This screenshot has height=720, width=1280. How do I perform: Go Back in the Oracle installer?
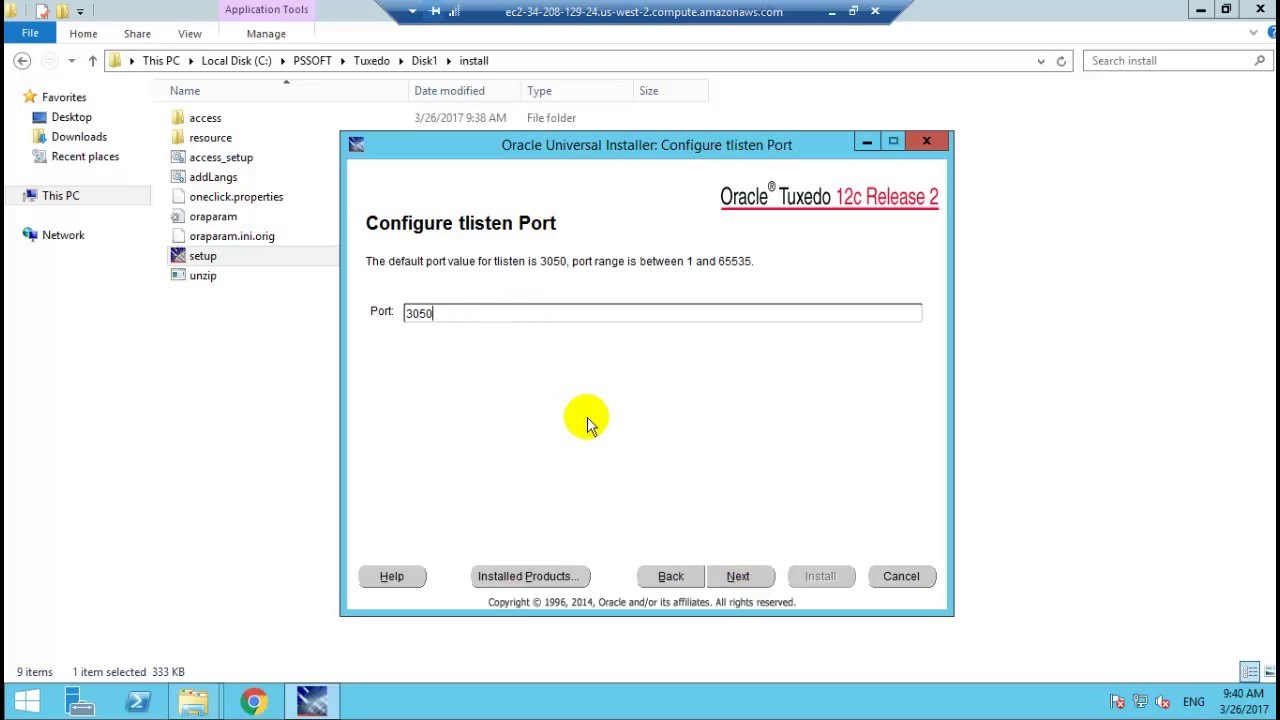671,576
